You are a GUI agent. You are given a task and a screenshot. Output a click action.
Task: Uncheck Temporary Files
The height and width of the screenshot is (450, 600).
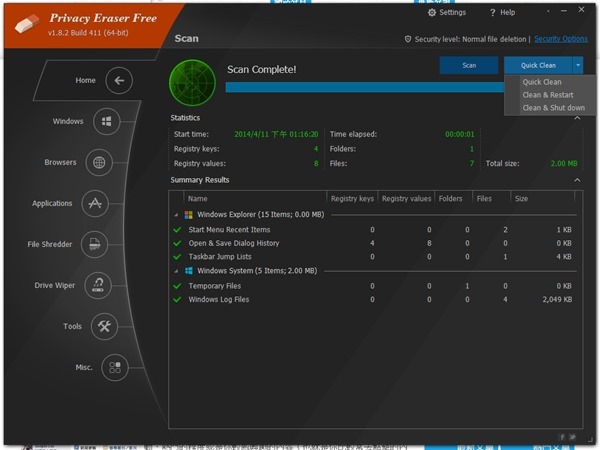(177, 286)
